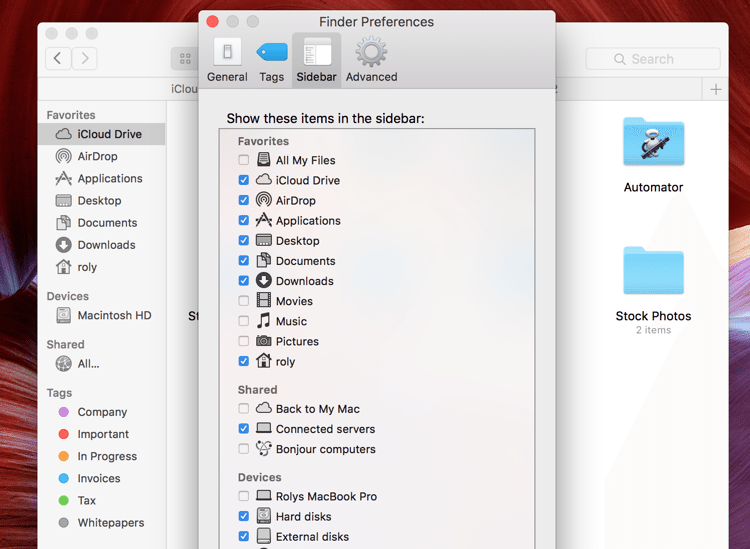Open the Advanced preferences tab

coord(372,61)
